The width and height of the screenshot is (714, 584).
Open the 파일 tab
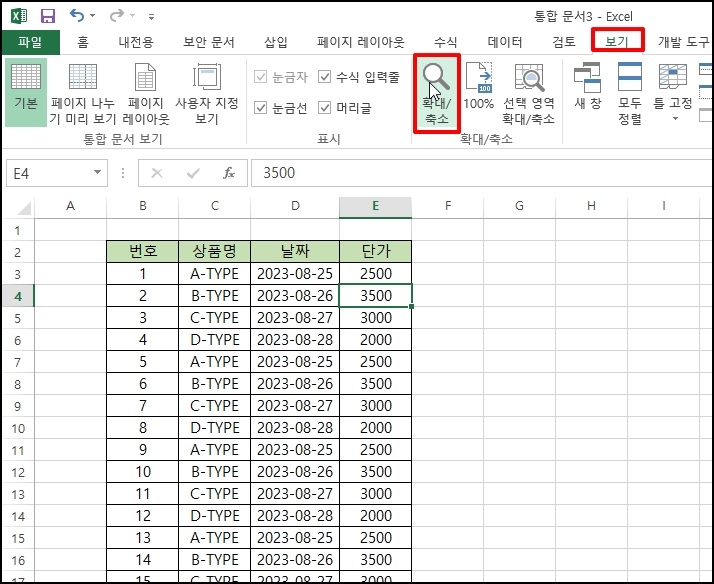(x=31, y=42)
